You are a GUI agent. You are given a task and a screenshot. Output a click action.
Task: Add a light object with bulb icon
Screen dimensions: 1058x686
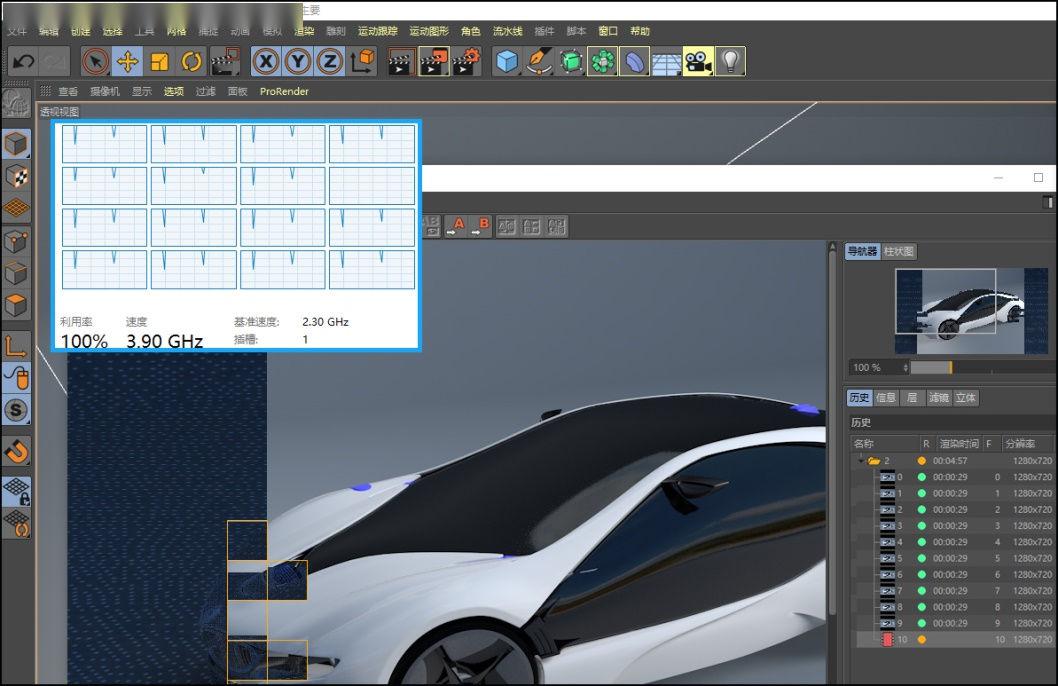click(731, 62)
